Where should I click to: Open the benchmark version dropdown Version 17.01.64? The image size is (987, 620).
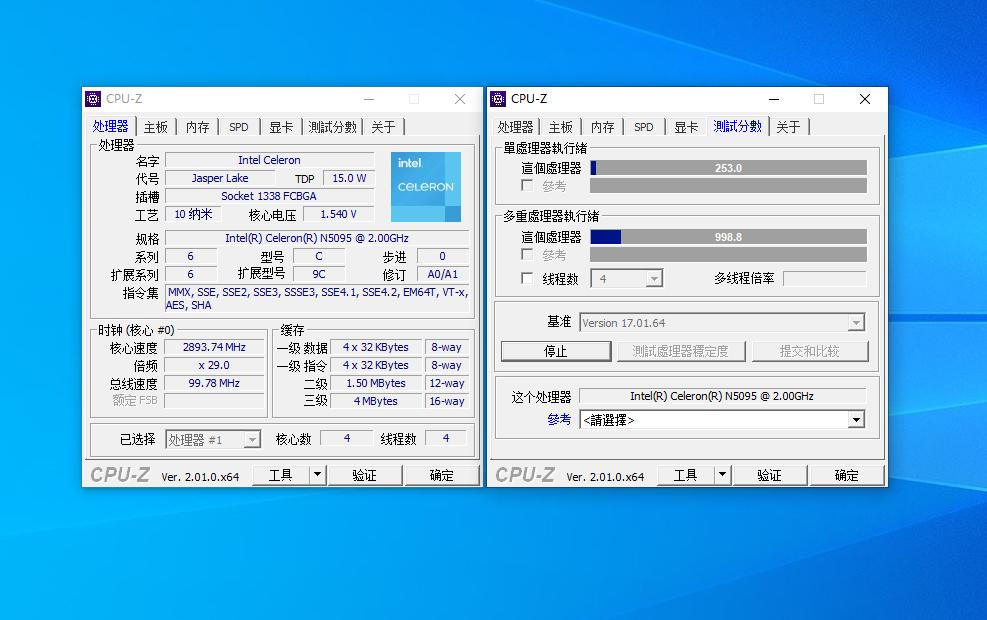coord(723,322)
